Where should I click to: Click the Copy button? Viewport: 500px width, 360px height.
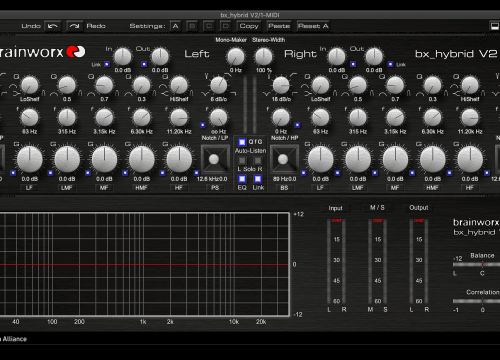click(x=249, y=26)
